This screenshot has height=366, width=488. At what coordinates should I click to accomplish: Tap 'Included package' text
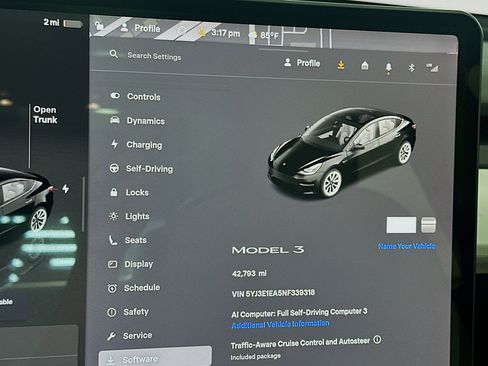coord(256,357)
